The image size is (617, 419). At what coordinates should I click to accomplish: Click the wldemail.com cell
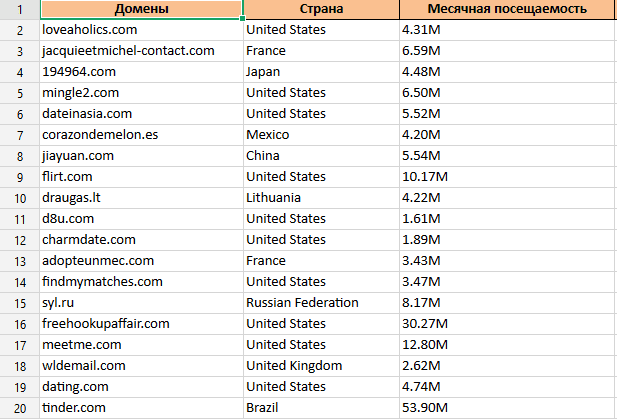pos(141,365)
